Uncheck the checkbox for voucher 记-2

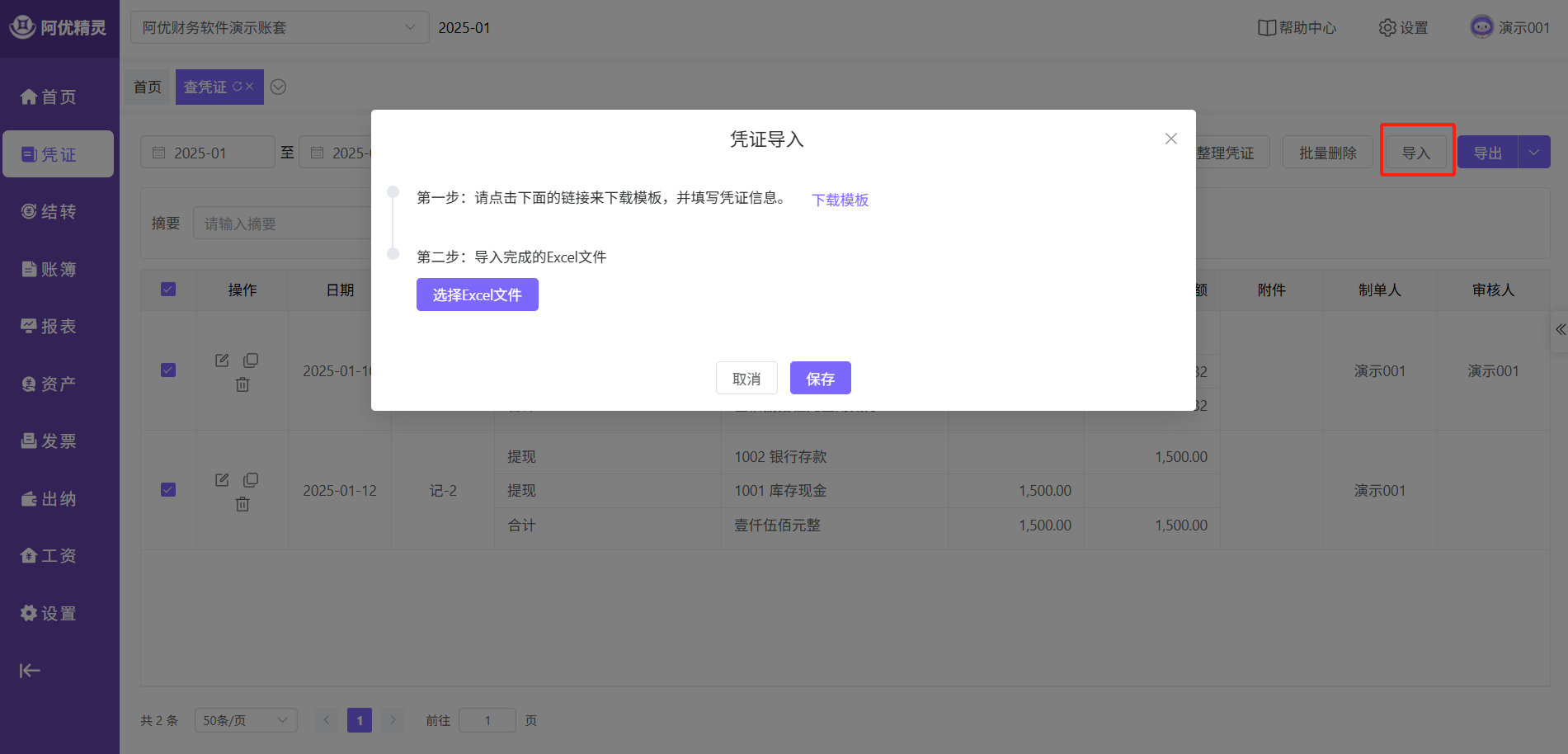168,490
